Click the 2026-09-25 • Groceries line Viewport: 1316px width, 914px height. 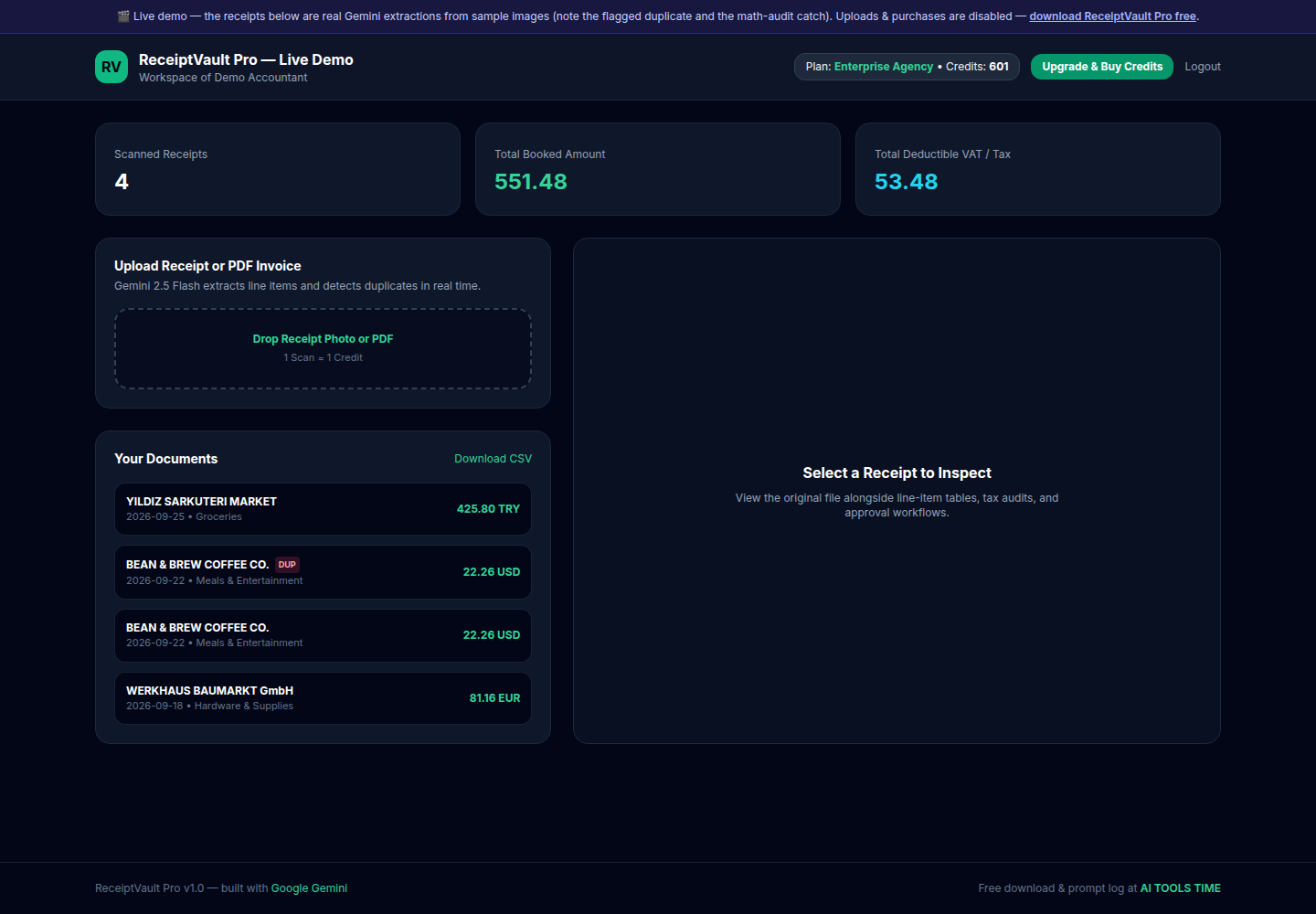[x=184, y=517]
